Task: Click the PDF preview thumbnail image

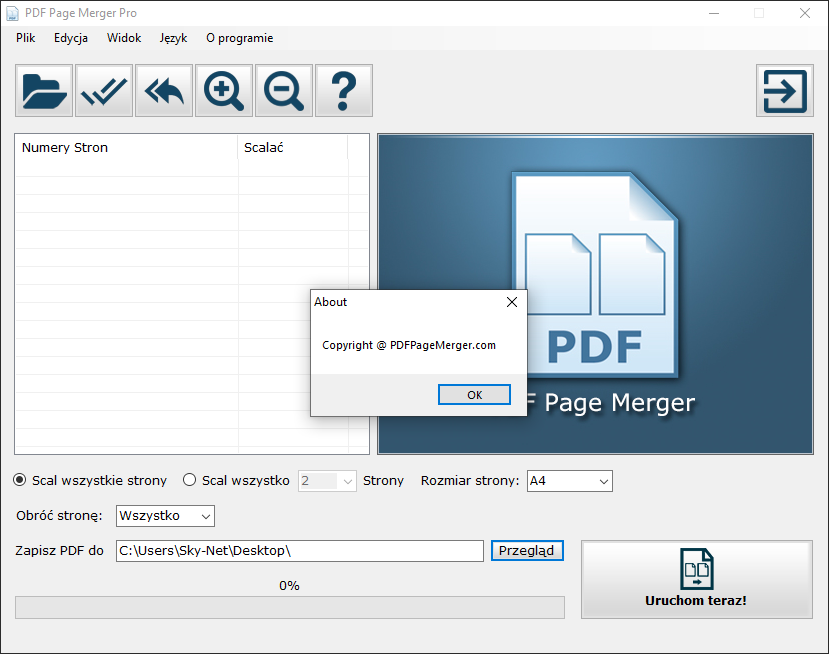Action: point(595,294)
